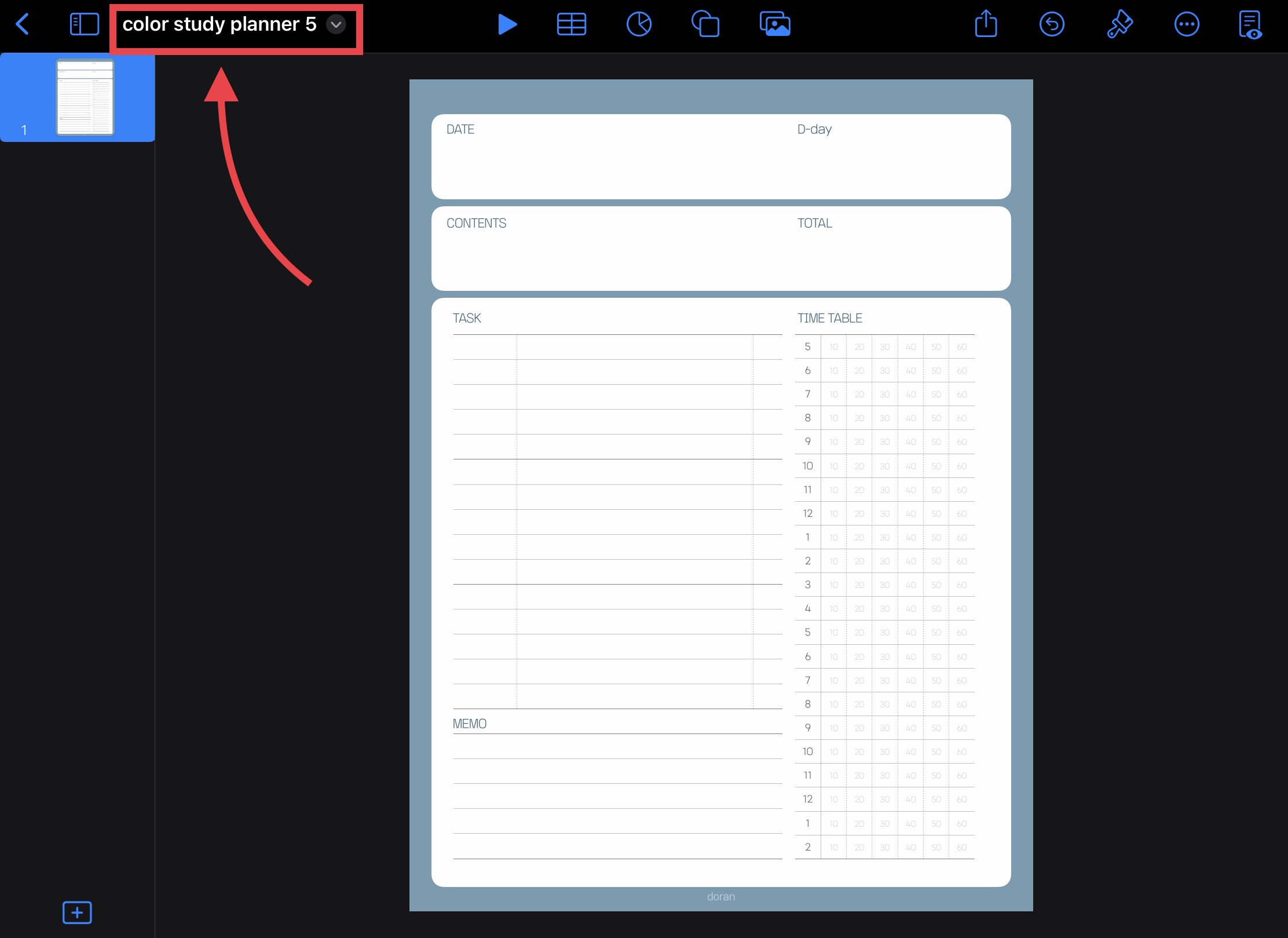Play the slideshow
This screenshot has height=938, width=1288.
507,24
